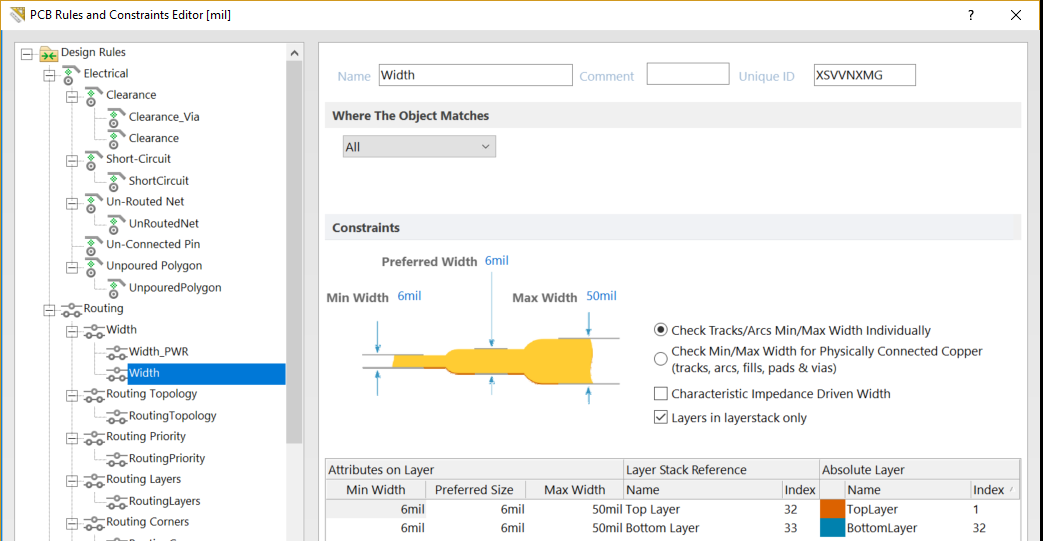Select the highlighted Width rule
This screenshot has height=541, width=1043.
206,373
